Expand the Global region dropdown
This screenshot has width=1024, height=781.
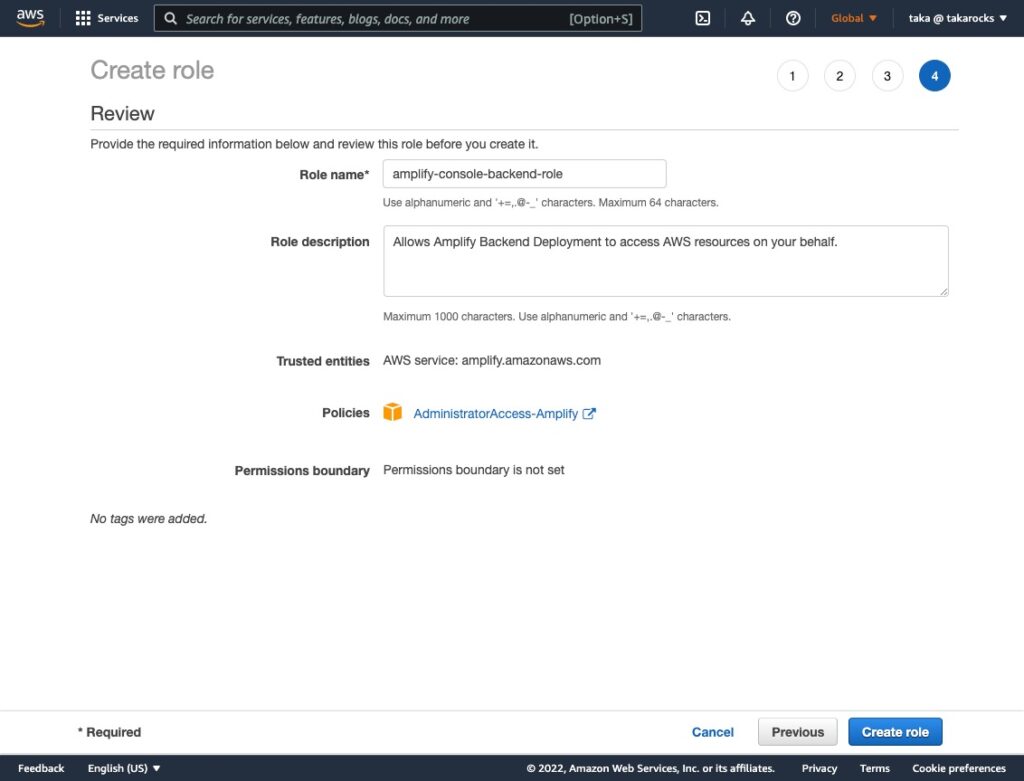coord(854,18)
